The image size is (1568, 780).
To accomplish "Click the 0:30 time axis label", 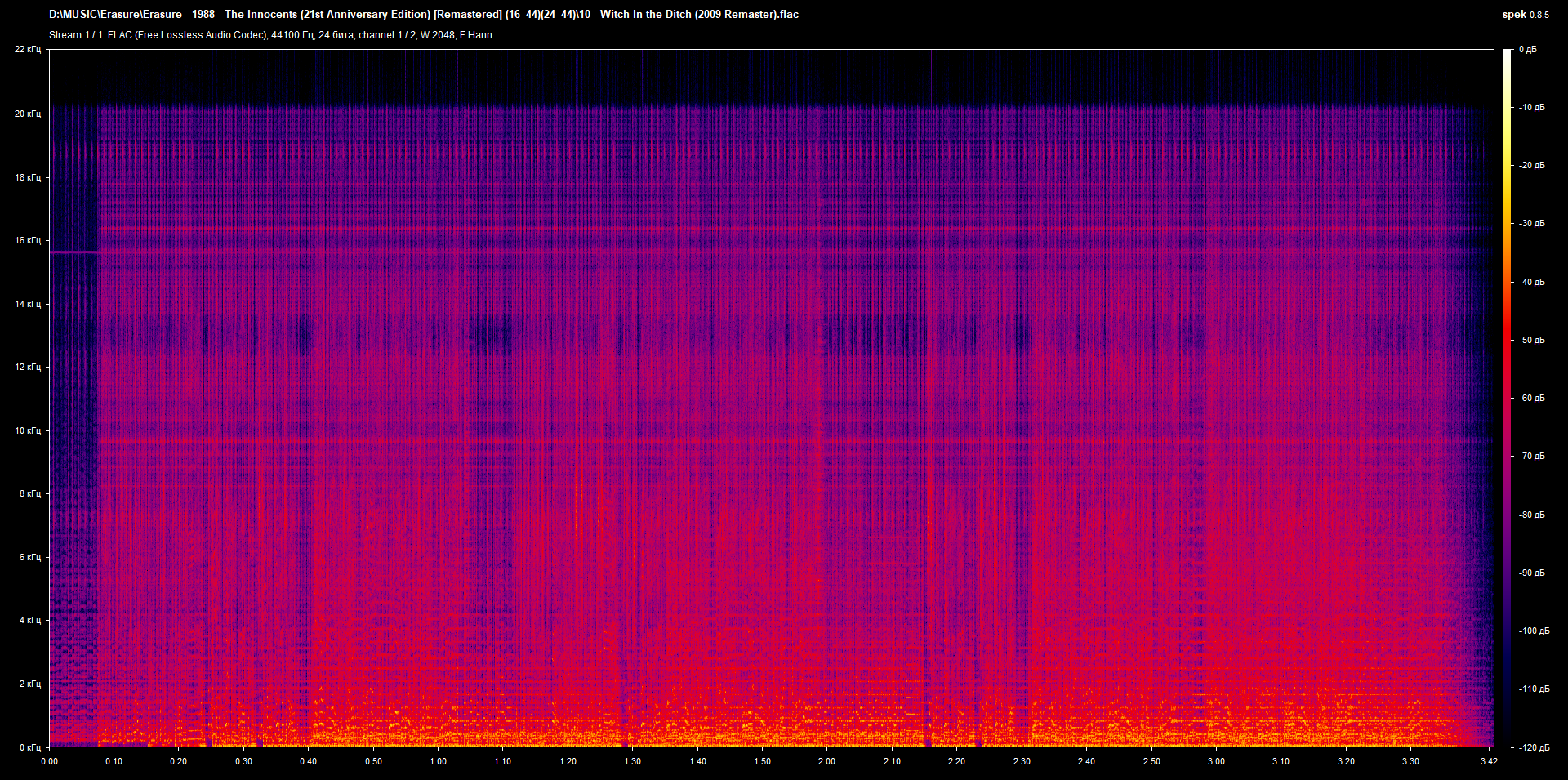I will (243, 761).
